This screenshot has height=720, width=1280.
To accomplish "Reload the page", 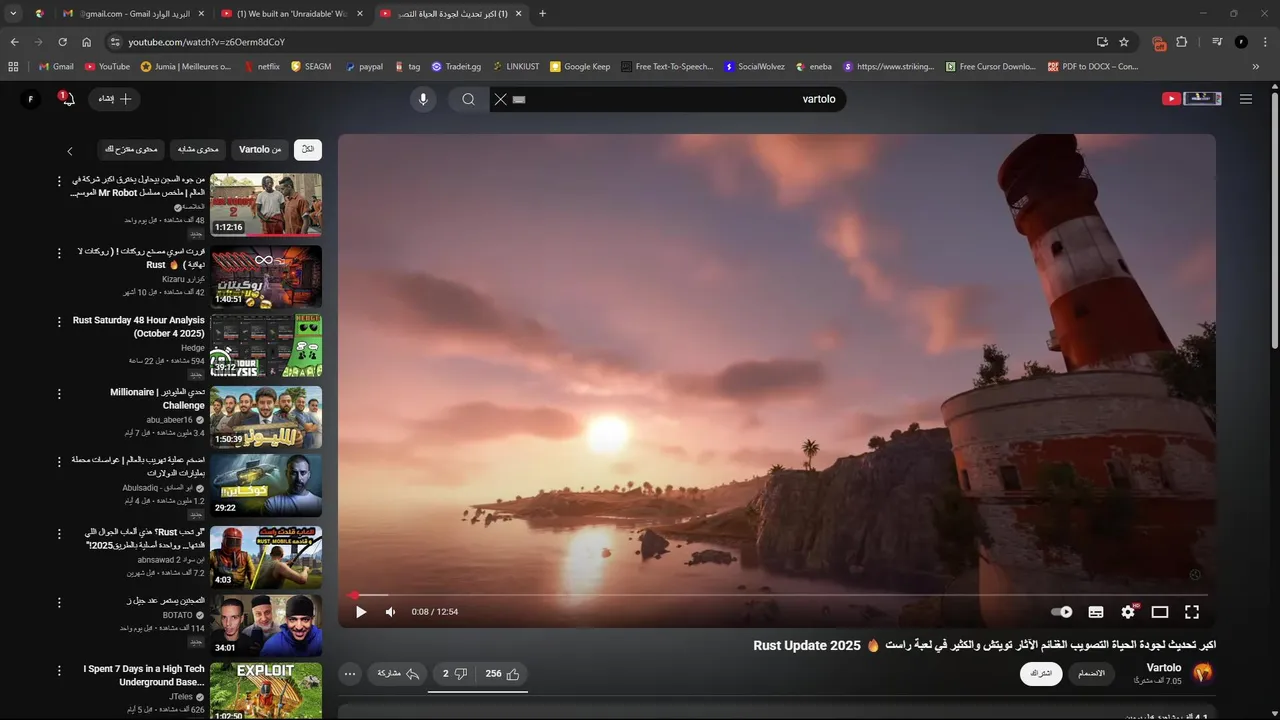I will click(x=62, y=42).
